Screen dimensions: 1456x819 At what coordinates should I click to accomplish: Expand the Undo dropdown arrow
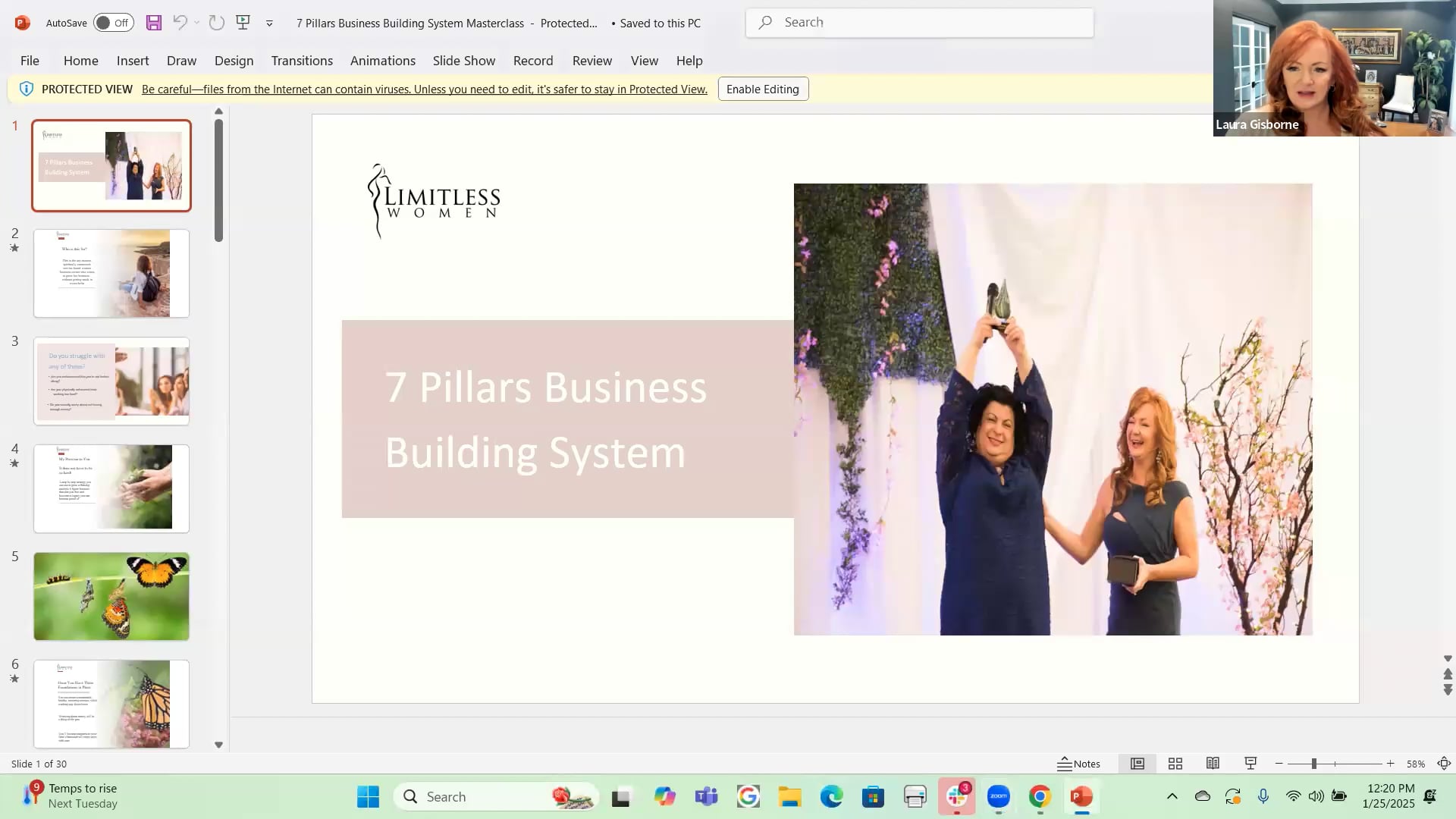click(196, 23)
